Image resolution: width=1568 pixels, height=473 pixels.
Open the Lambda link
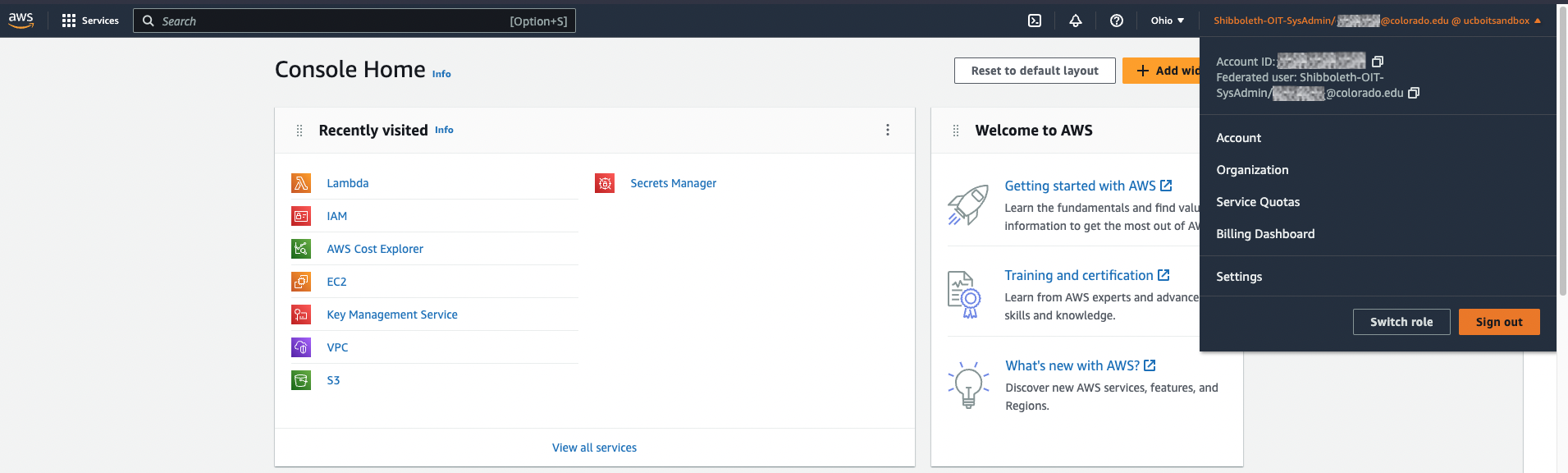pyautogui.click(x=348, y=183)
